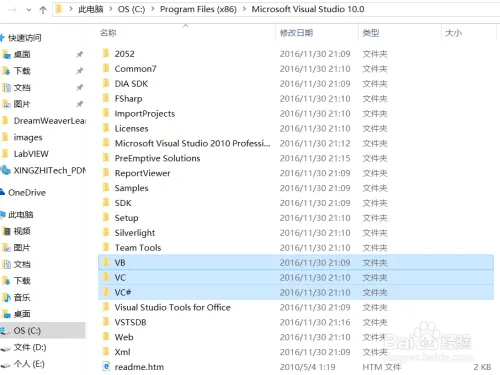Image resolution: width=500 pixels, height=375 pixels.
Task: Expand chevron after 此电脑 in address bar
Action: pos(111,9)
